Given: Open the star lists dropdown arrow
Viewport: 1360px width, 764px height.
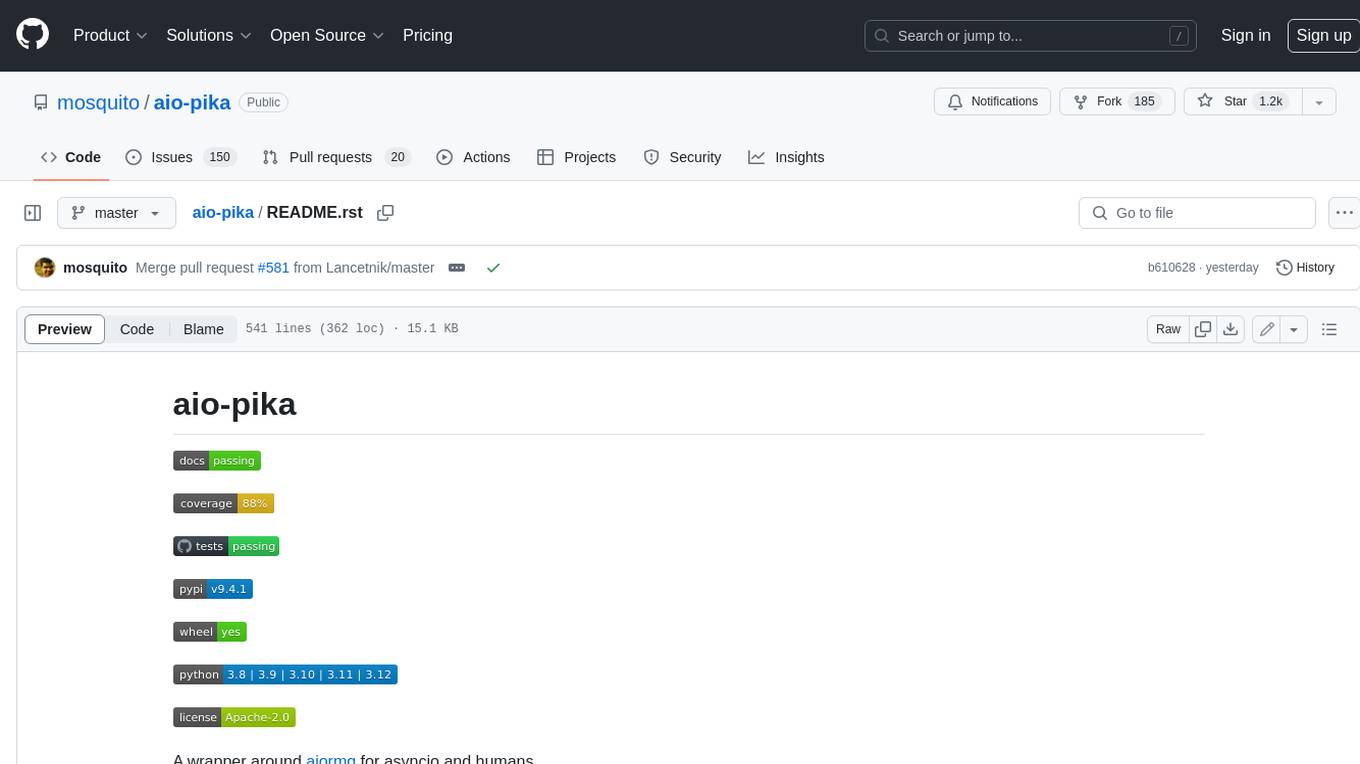Looking at the screenshot, I should tap(1318, 102).
